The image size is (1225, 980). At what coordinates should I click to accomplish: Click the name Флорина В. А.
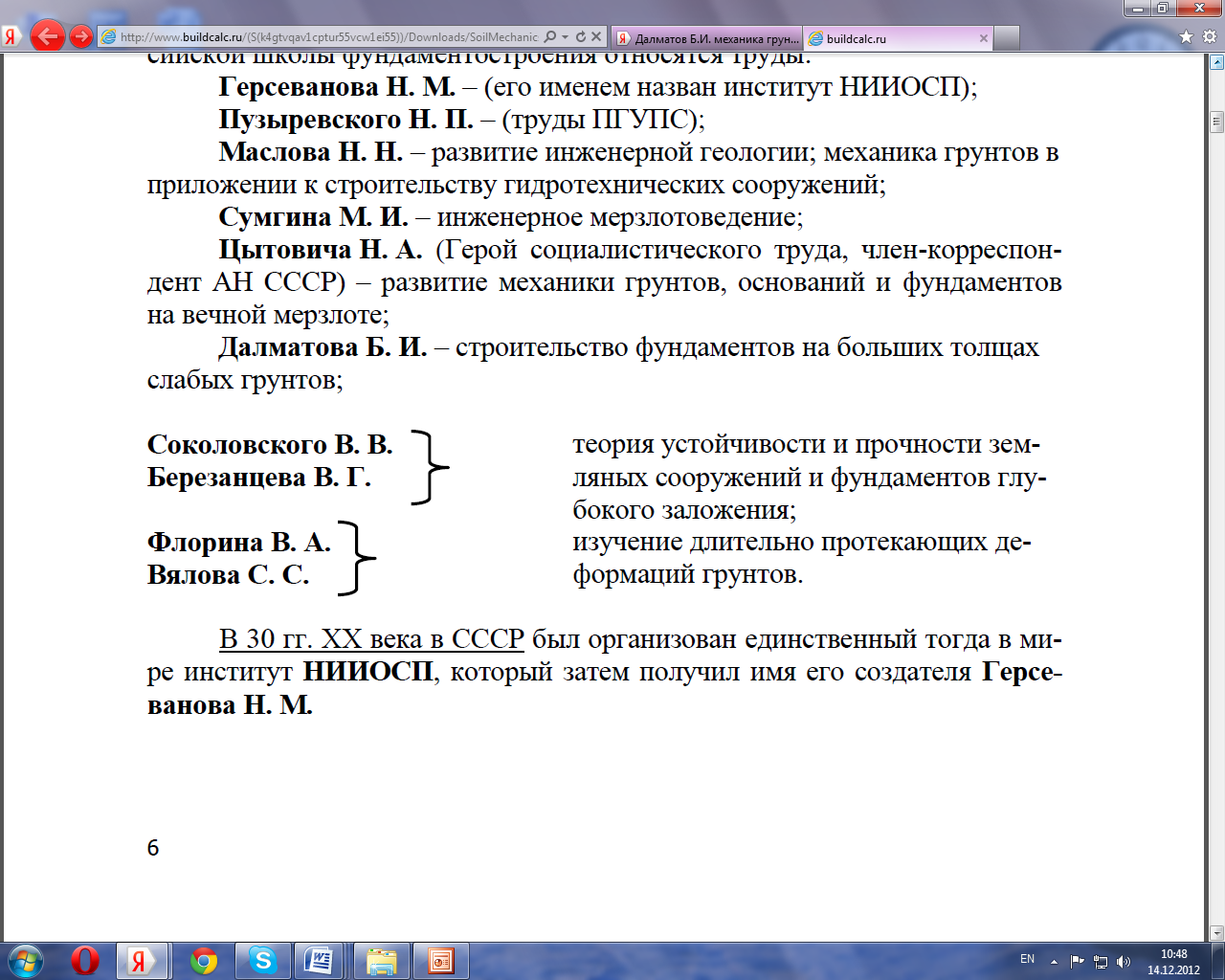click(239, 543)
